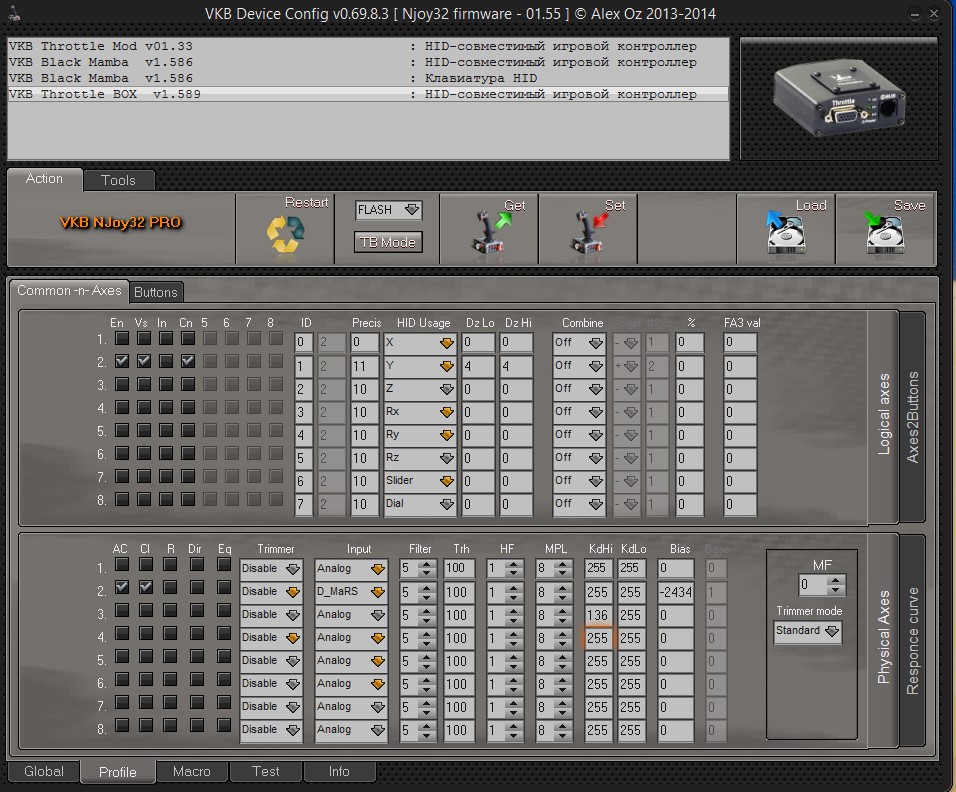The image size is (956, 792).
Task: Enable In checkbox for logical axis 3
Action: [166, 384]
